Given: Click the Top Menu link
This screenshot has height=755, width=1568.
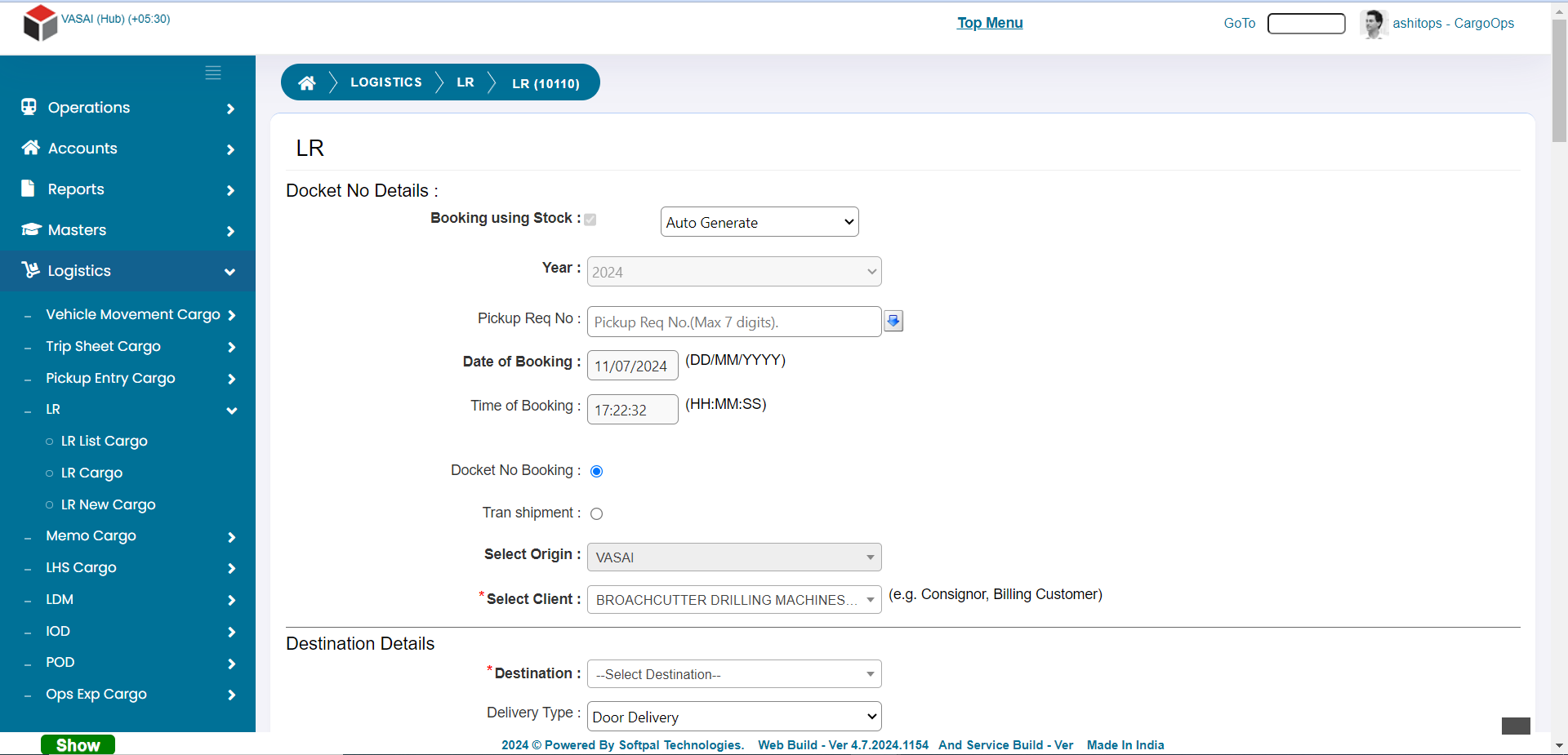Looking at the screenshot, I should point(990,23).
